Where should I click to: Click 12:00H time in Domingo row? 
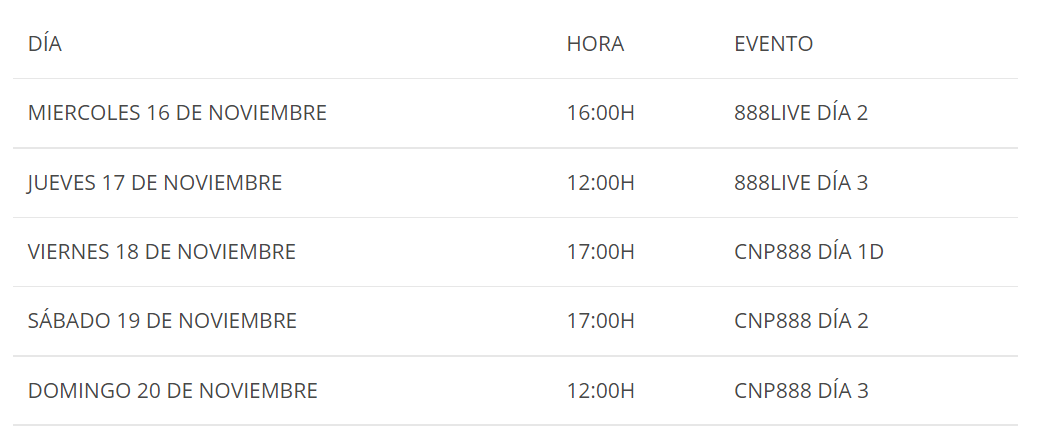(600, 390)
